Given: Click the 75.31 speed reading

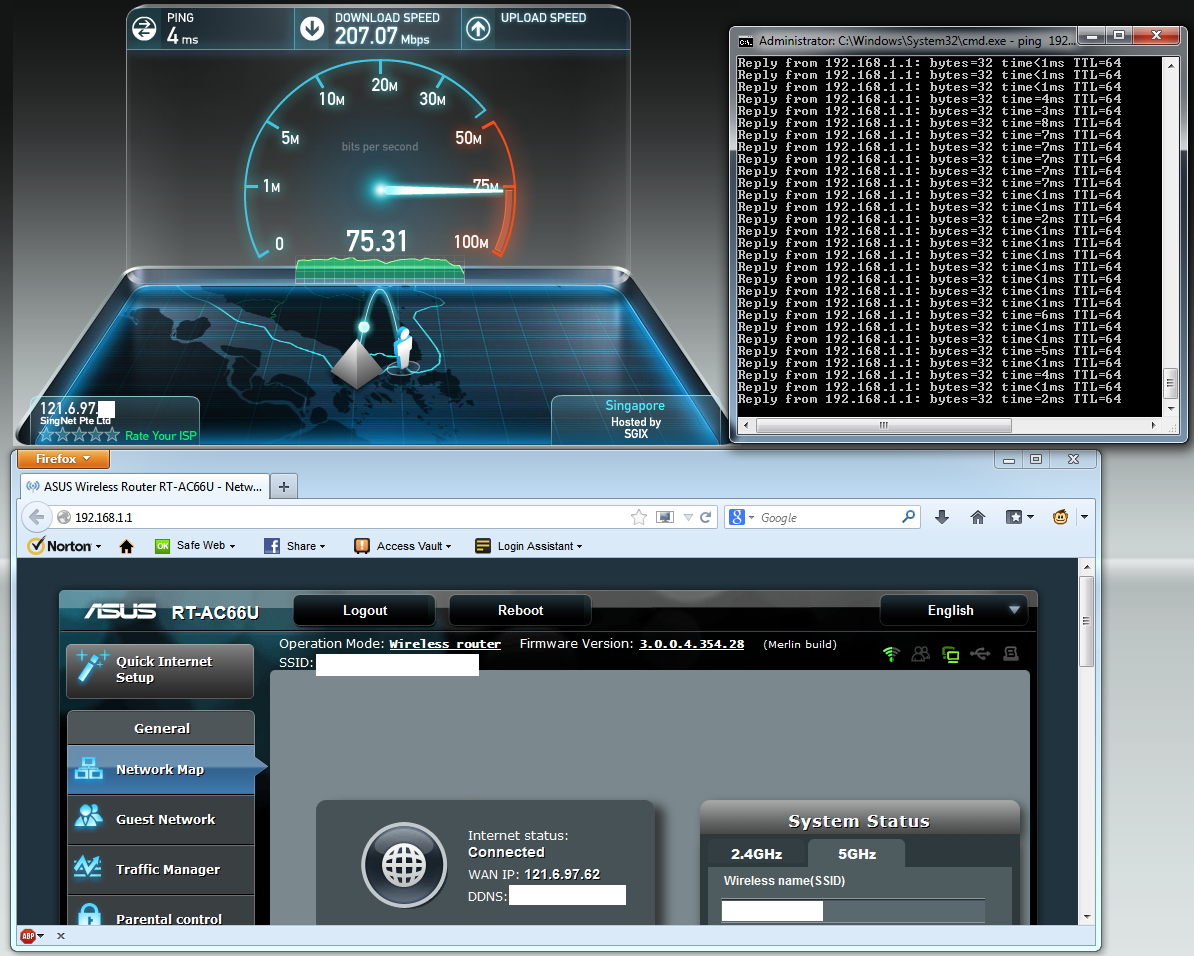Looking at the screenshot, I should pos(377,241).
